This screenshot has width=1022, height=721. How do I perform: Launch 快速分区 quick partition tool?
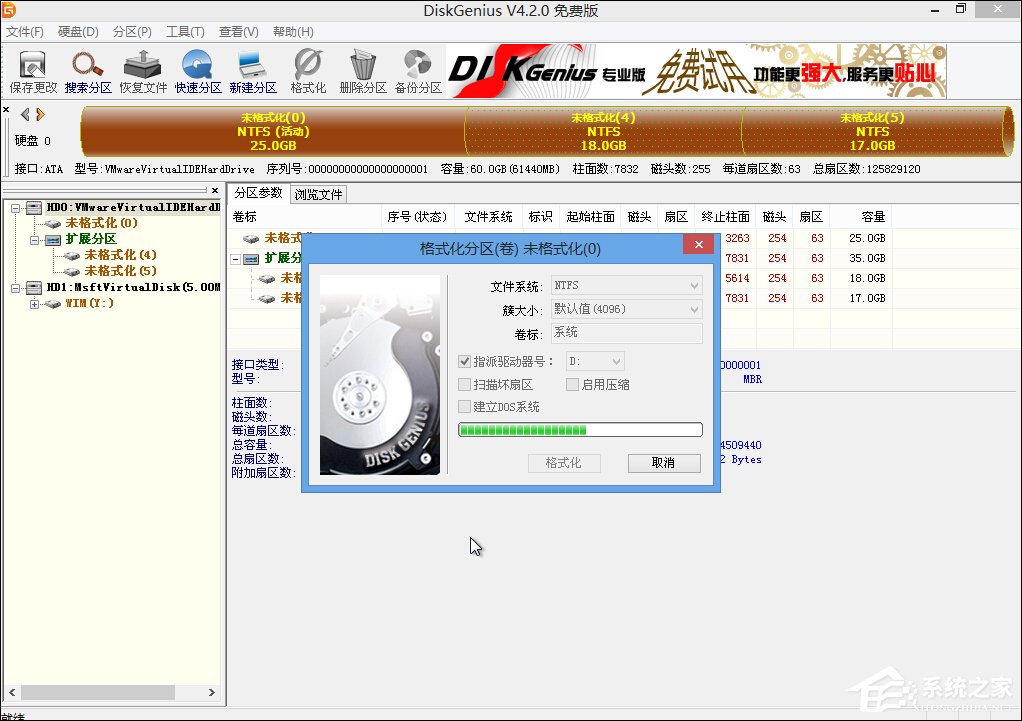pos(198,69)
